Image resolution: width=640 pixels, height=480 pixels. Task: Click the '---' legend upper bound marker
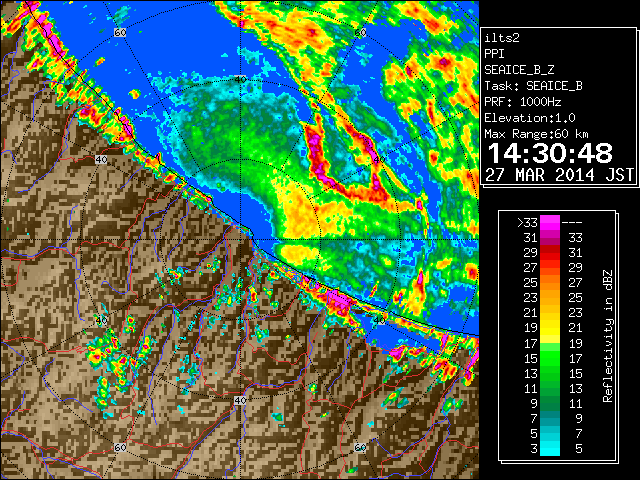[572, 223]
